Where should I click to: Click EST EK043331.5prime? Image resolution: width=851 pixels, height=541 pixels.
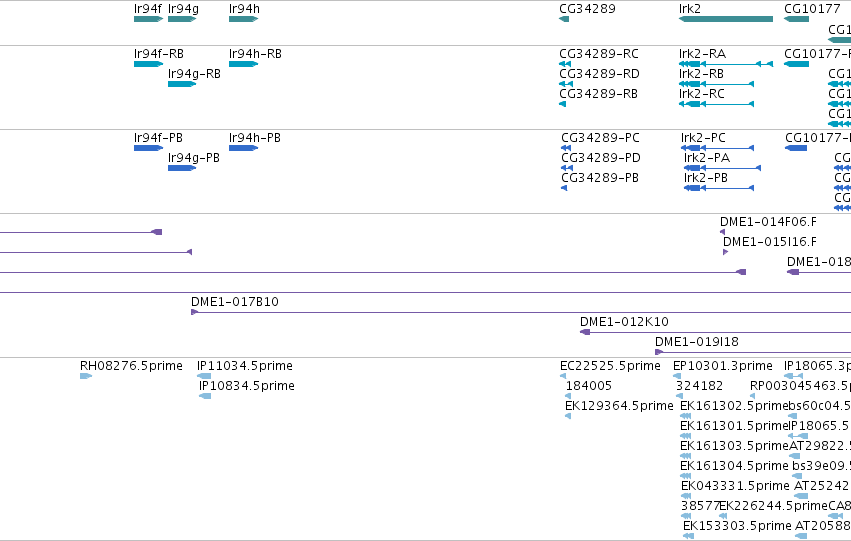point(686,496)
